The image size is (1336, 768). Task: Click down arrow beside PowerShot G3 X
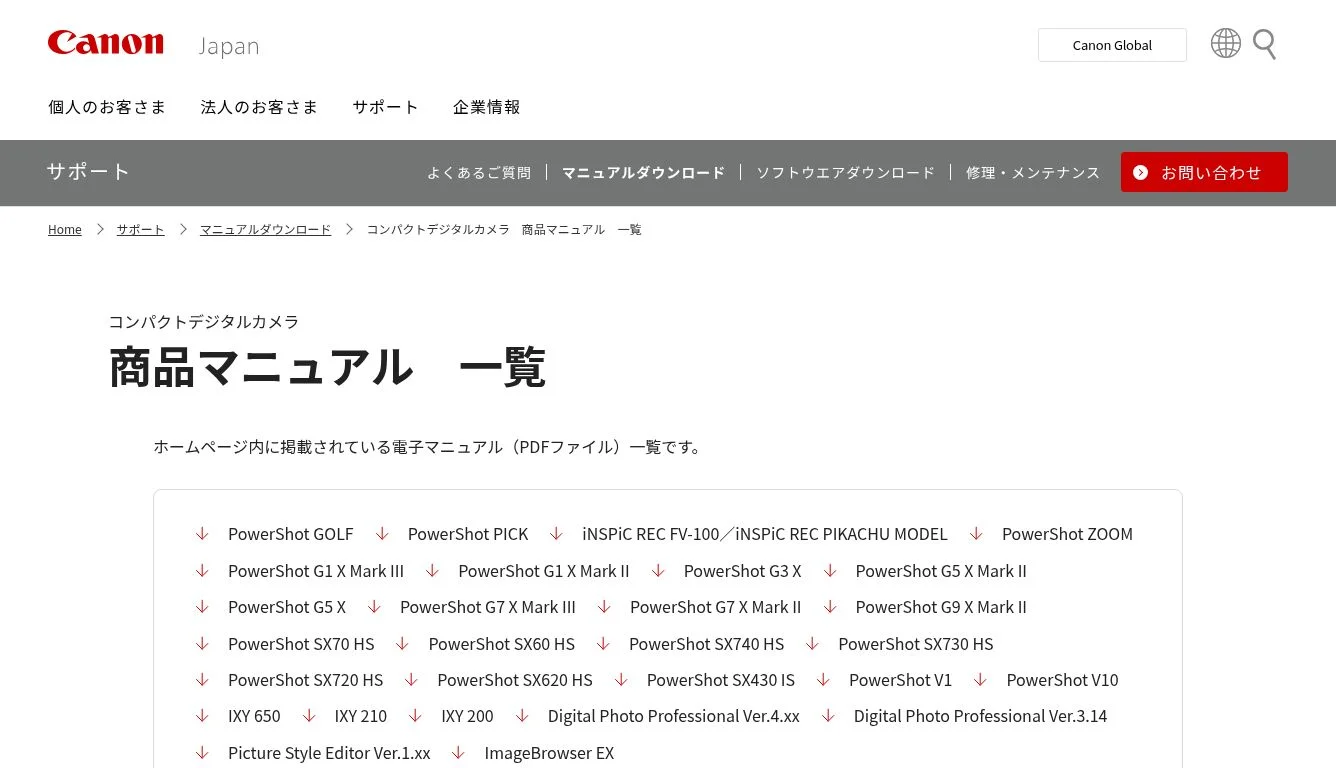(658, 571)
